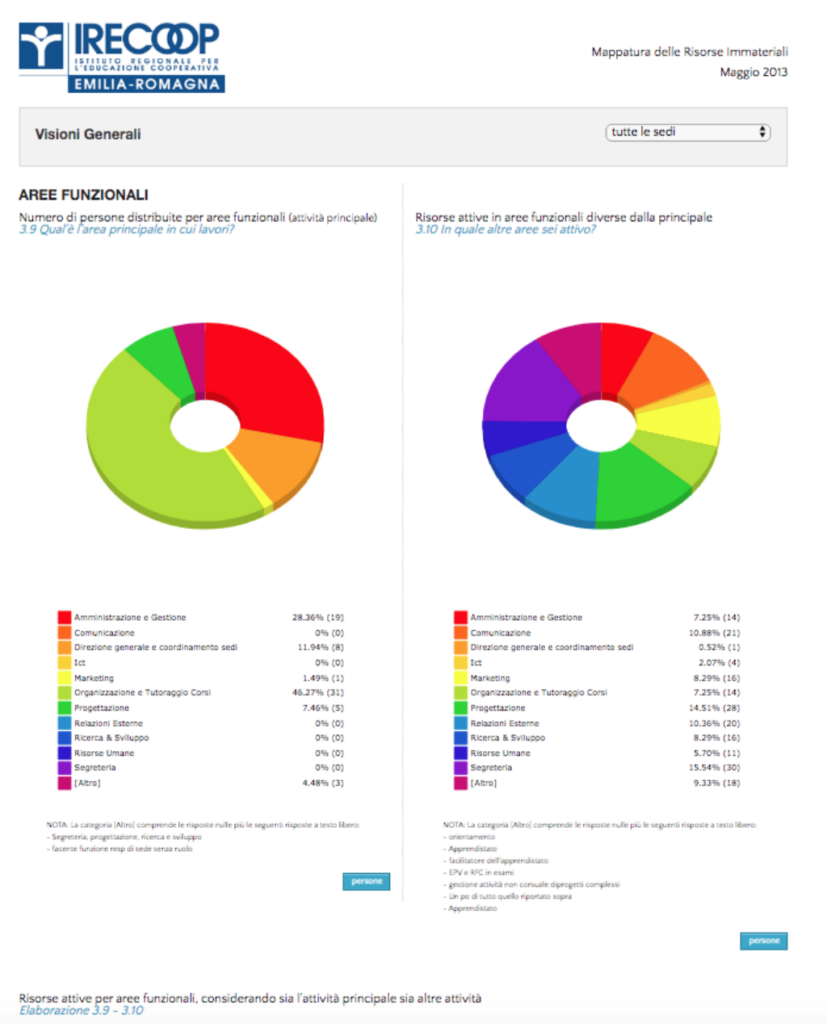Select the purple Segreteria swatch in right legend
Viewport: 827px width, 1024px height.
[460, 768]
